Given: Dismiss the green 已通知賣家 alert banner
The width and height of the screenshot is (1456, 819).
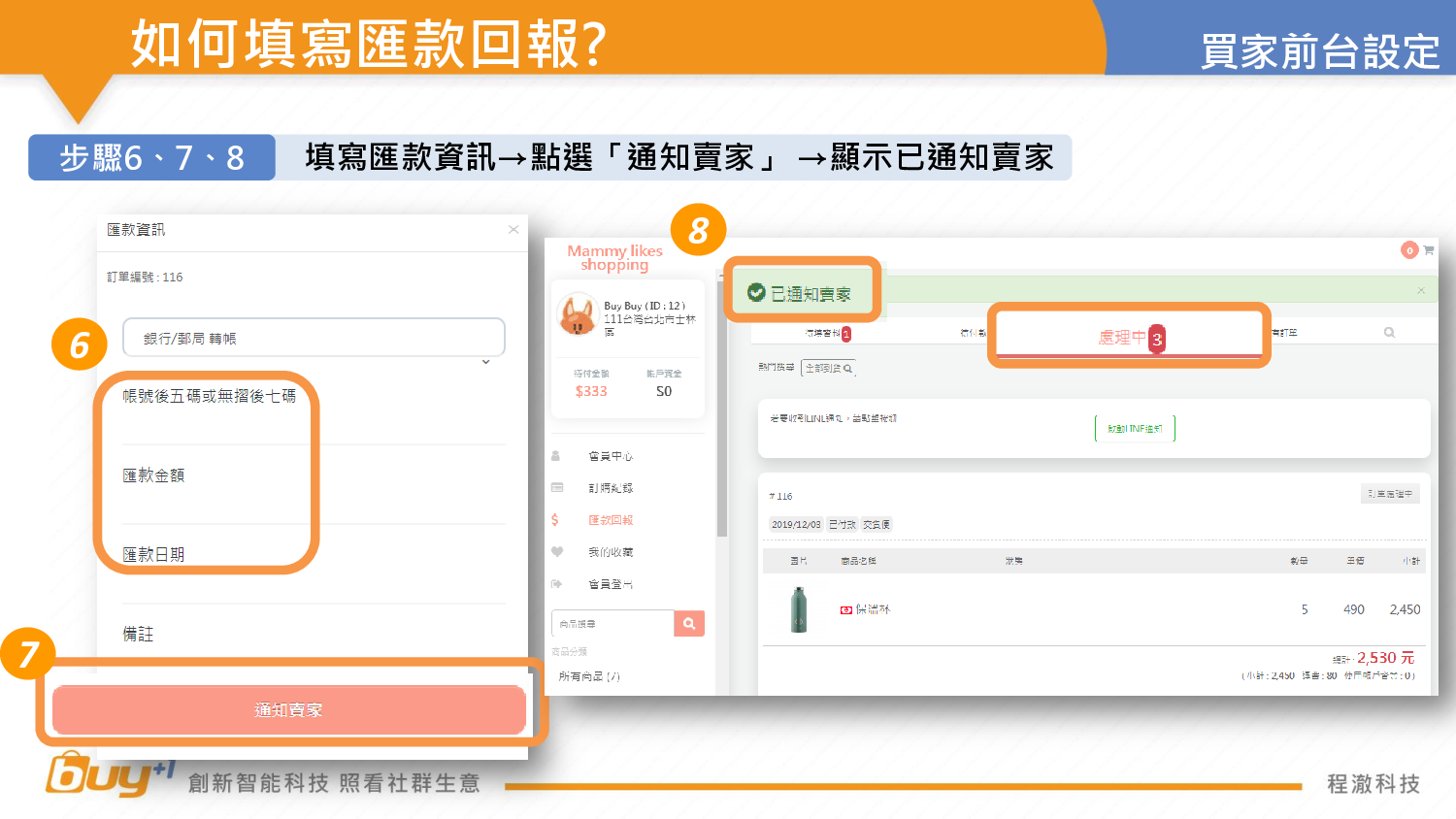Looking at the screenshot, I should [1421, 290].
